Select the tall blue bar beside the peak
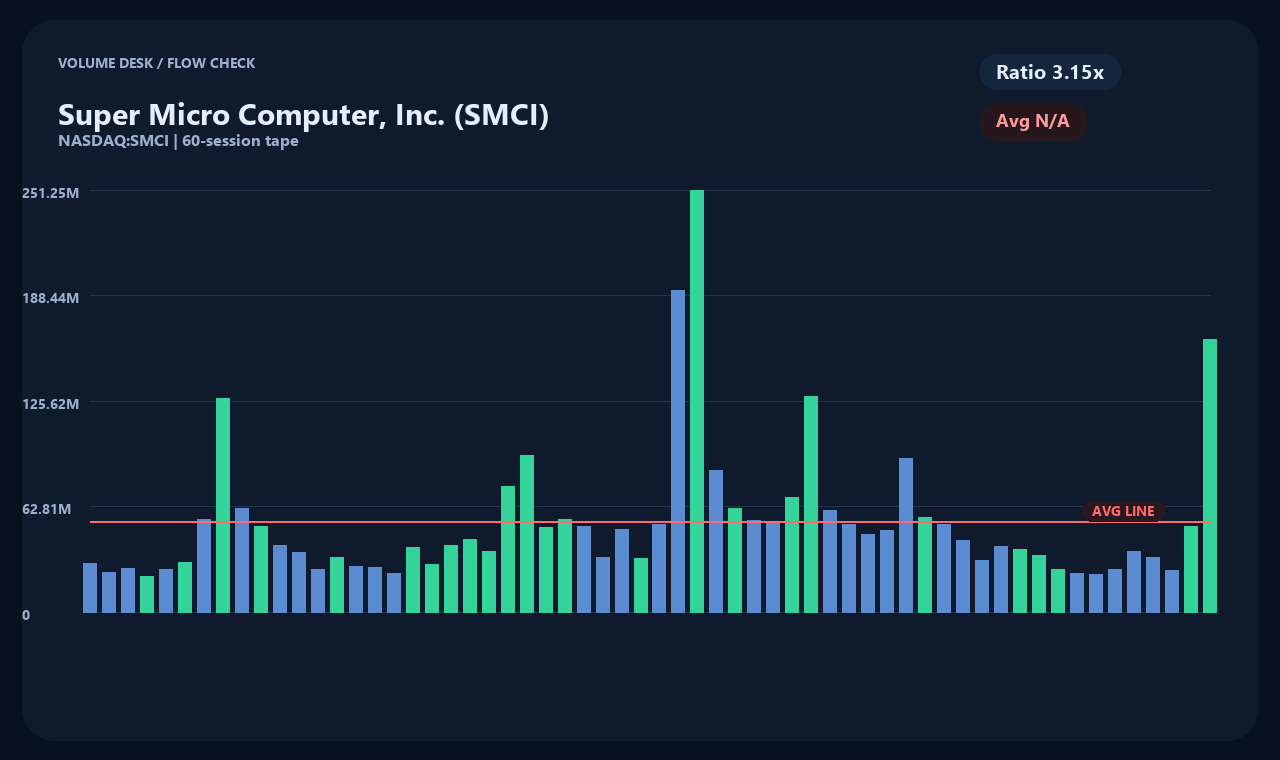The height and width of the screenshot is (760, 1280). (678, 451)
